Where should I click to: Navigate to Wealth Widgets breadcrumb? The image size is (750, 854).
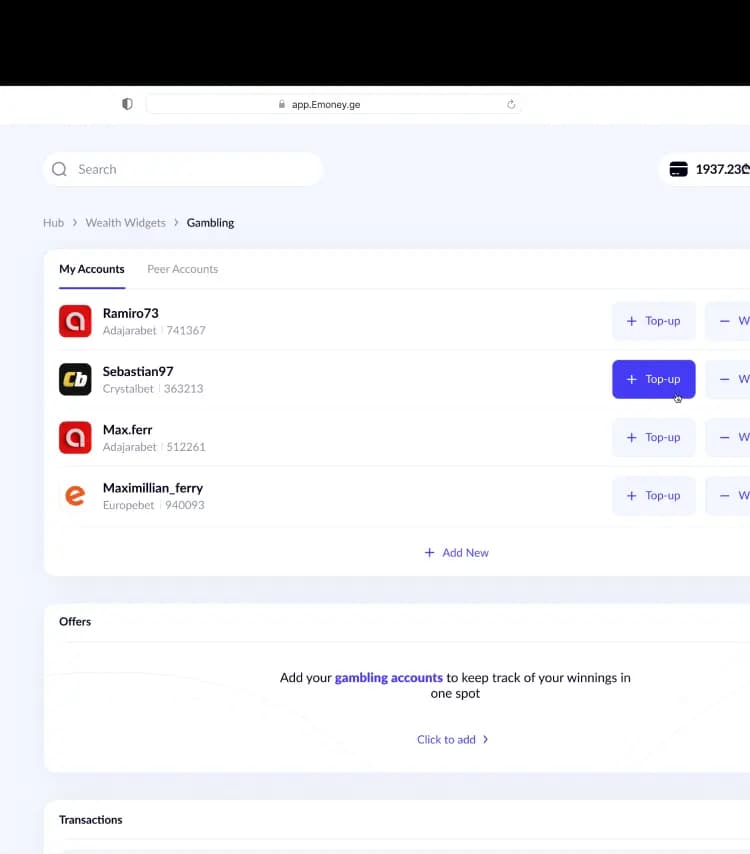point(125,223)
